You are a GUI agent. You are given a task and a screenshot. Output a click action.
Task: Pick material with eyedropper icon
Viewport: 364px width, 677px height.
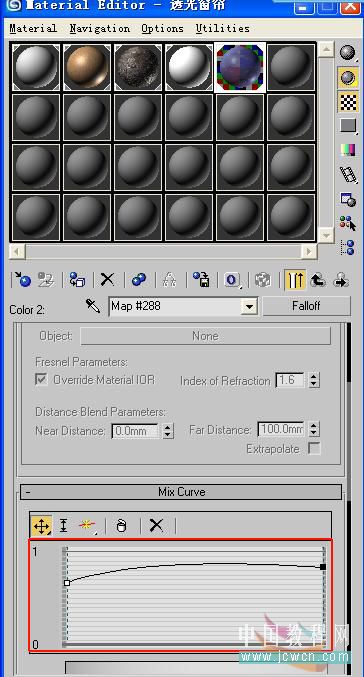coord(93,306)
